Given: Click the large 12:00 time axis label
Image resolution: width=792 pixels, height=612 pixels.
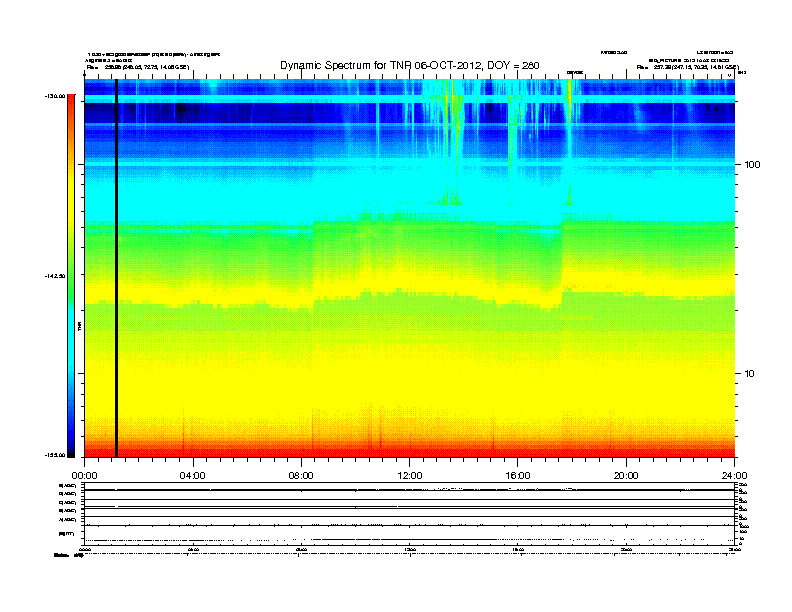Looking at the screenshot, I should pyautogui.click(x=410, y=476).
